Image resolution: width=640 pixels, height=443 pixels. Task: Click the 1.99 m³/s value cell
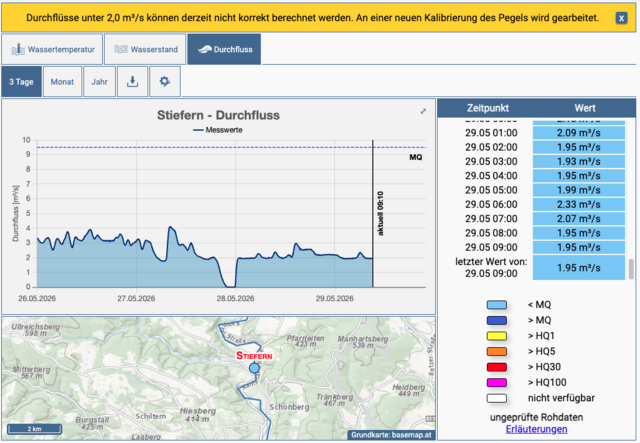(x=579, y=190)
